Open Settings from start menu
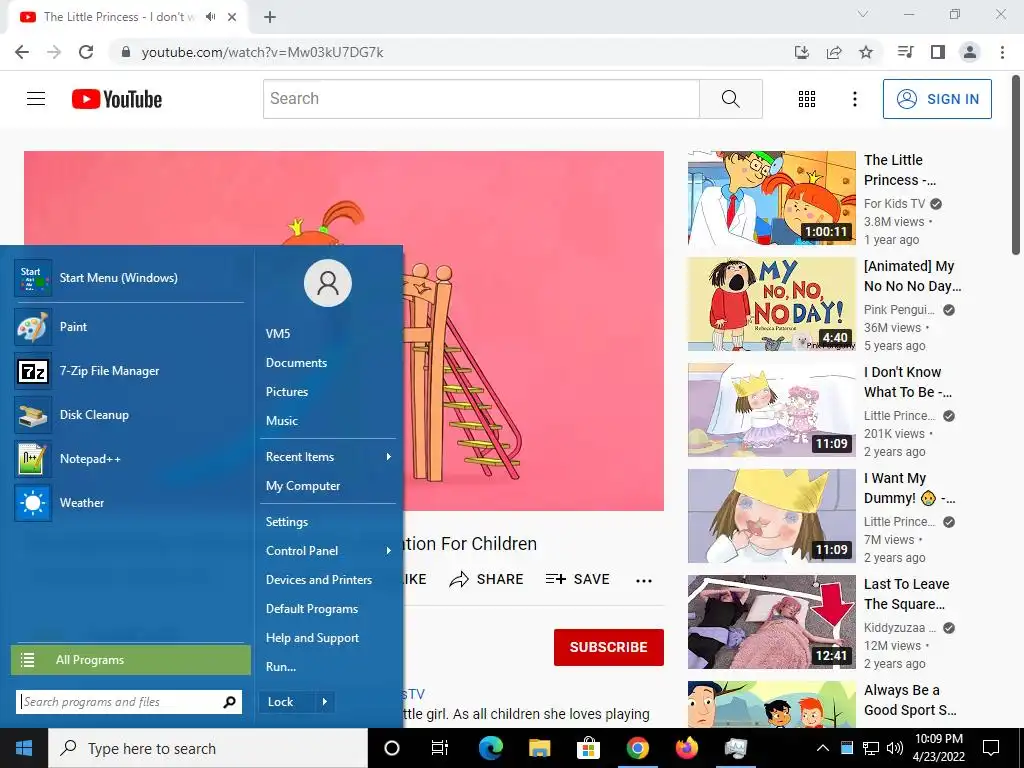Image resolution: width=1024 pixels, height=768 pixels. pos(287,522)
